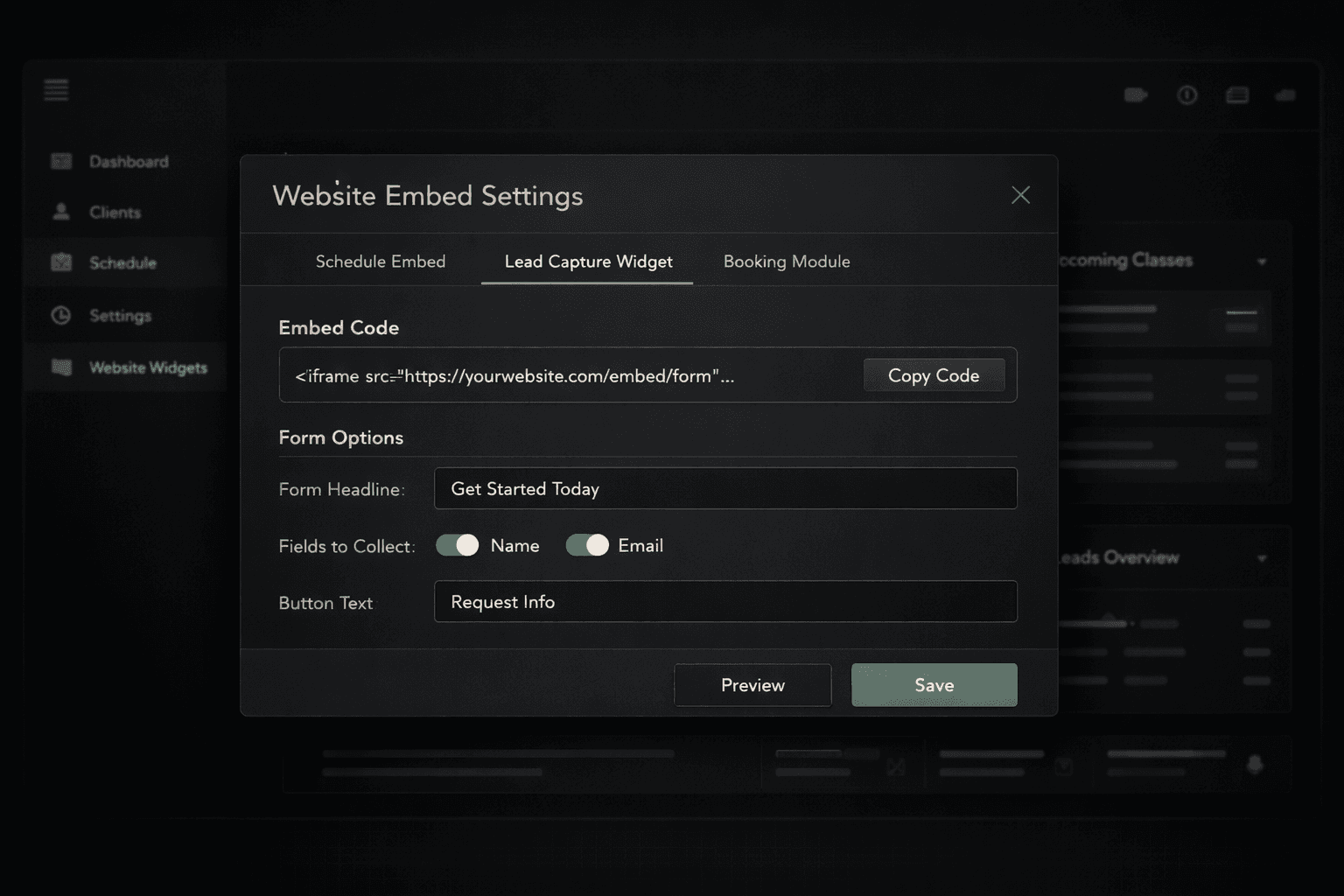Select the cloud icon in the top bar
Screen dimensions: 1344x896
pos(1284,95)
